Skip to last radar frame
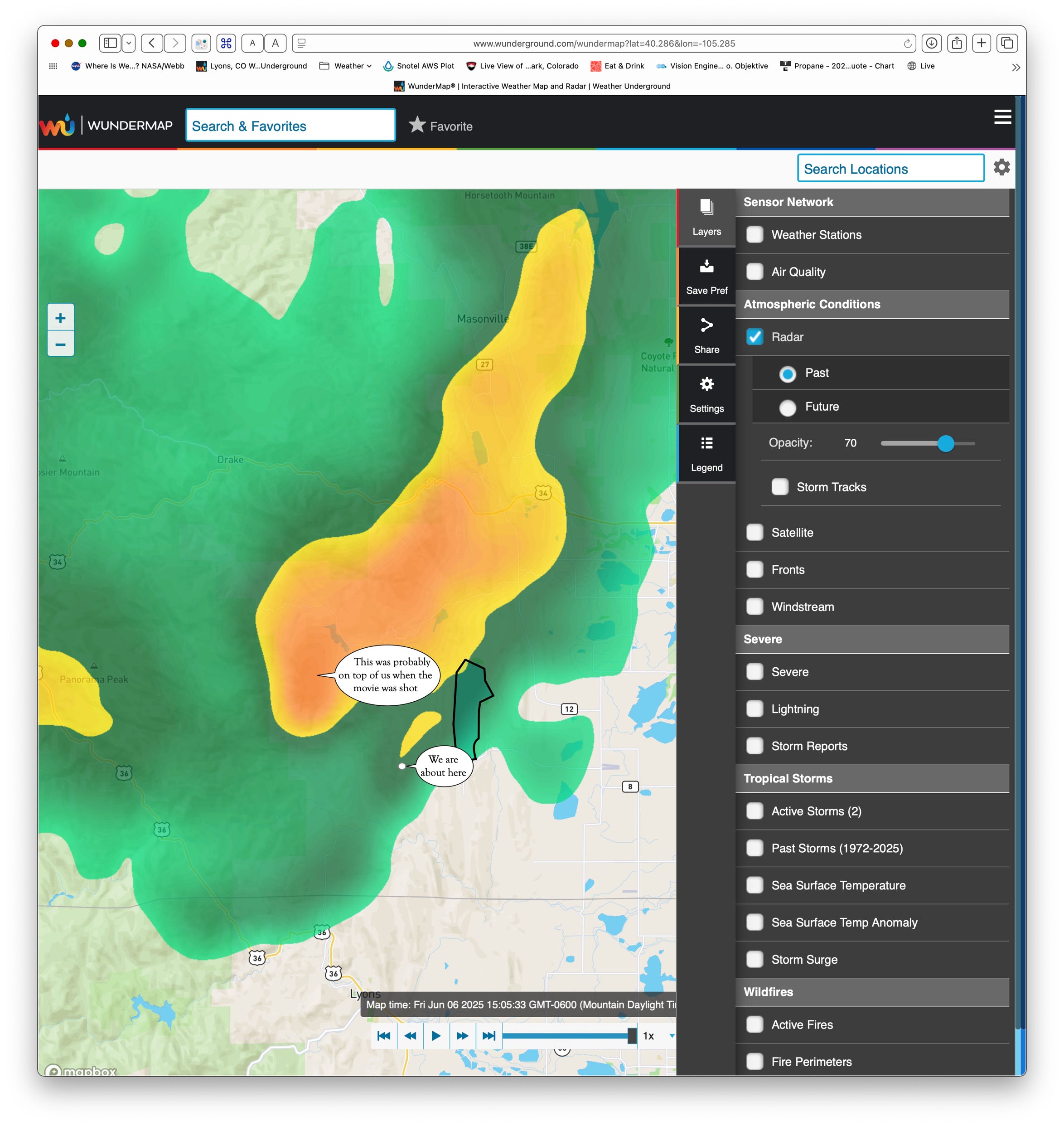Screen dimensions: 1064x1126 click(488, 1036)
